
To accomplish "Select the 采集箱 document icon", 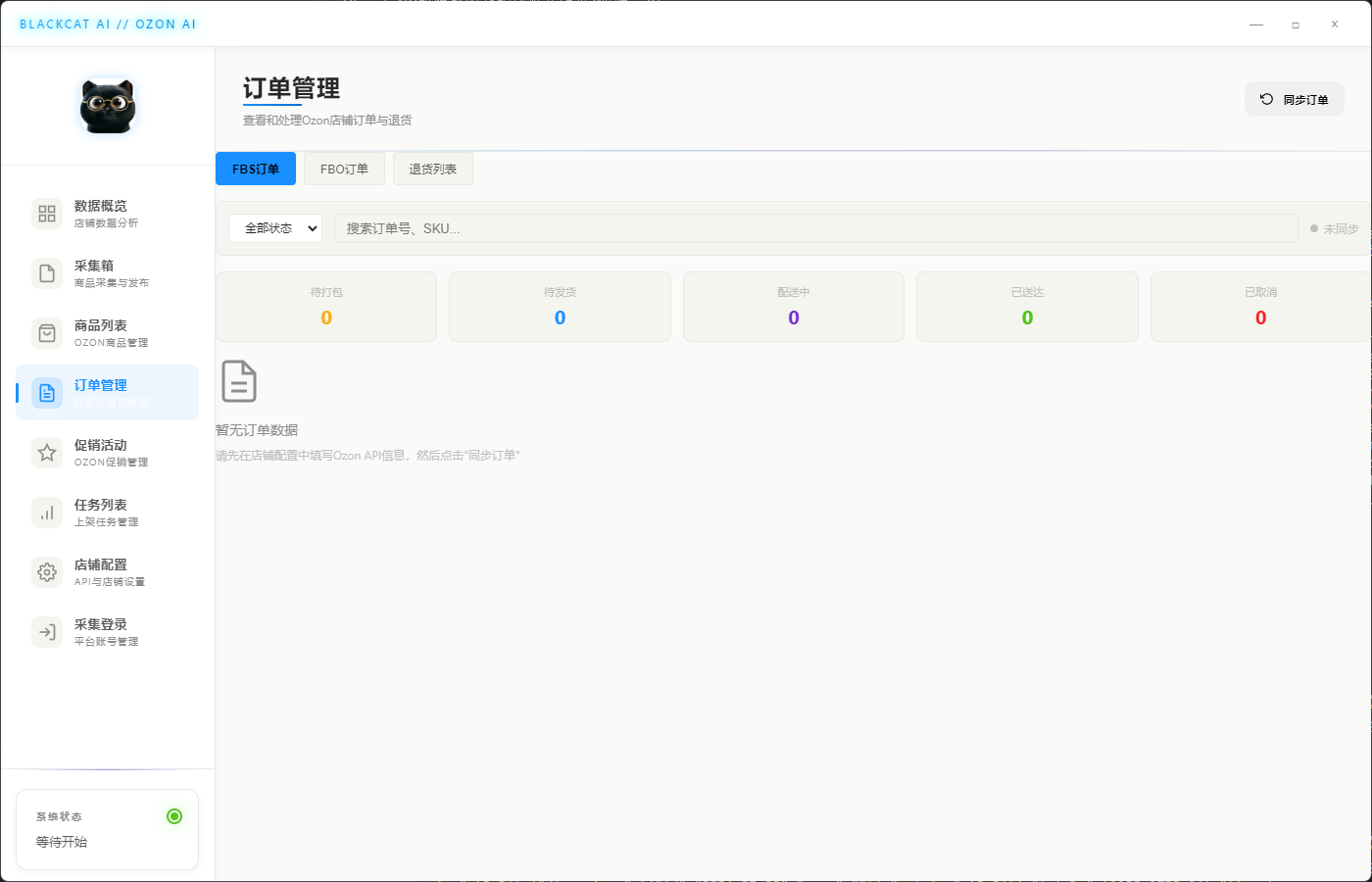I will pyautogui.click(x=47, y=273).
